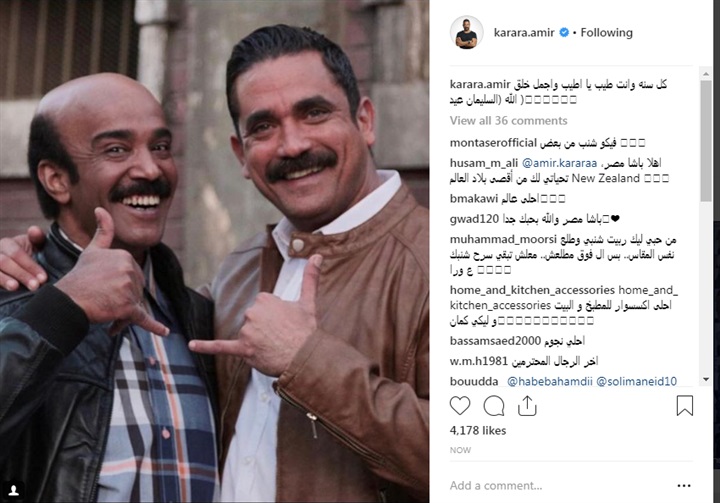
Task: Open karara.amir profile picture
Action: pyautogui.click(x=467, y=33)
